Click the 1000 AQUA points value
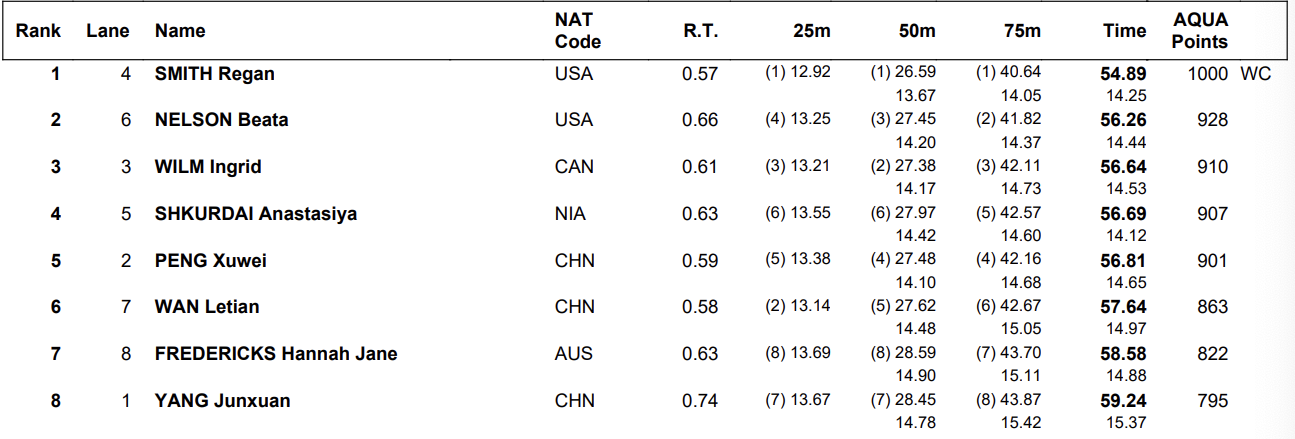Viewport: 1295px width, 439px height. click(x=1208, y=73)
